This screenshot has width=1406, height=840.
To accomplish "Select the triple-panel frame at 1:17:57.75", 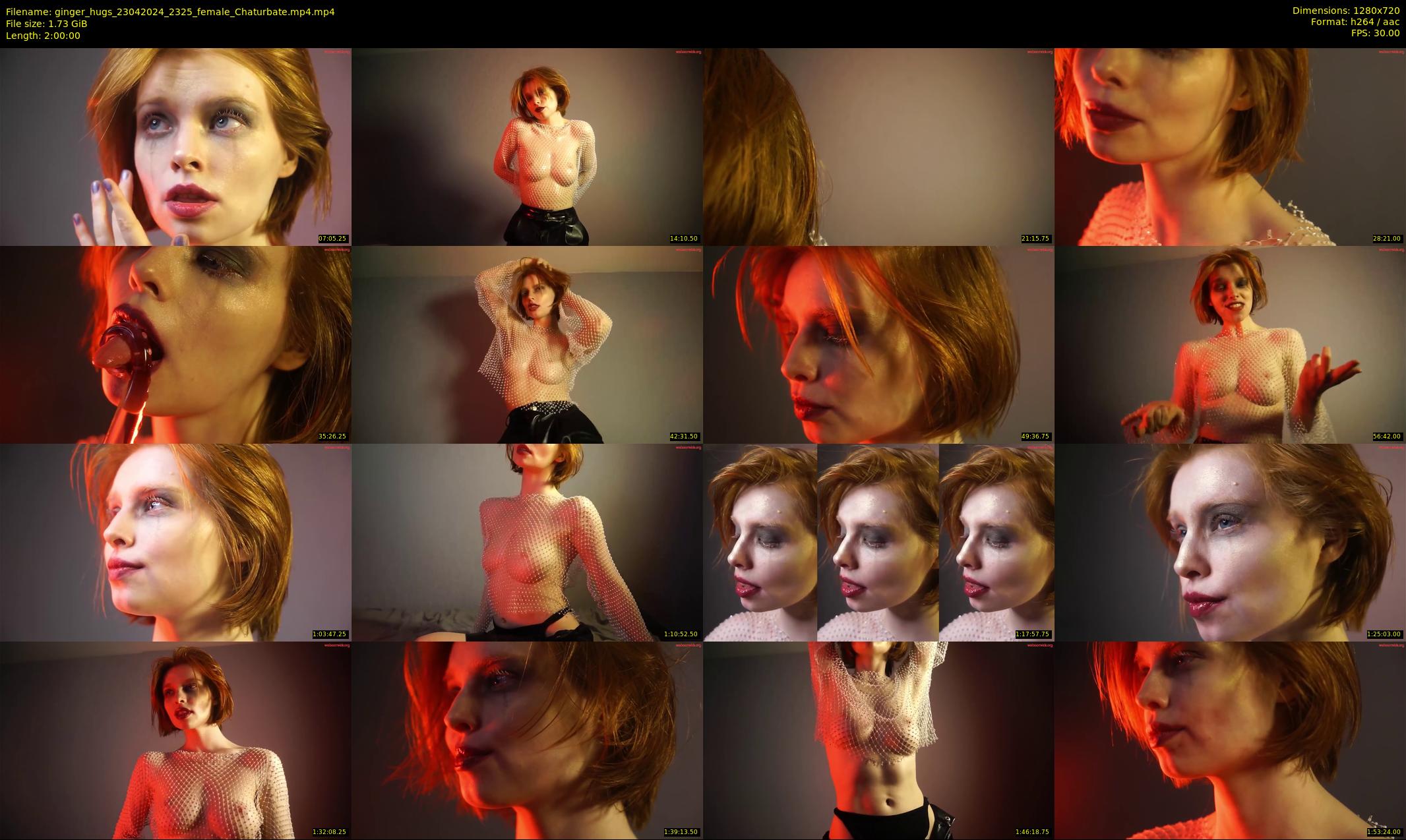I will [878, 542].
